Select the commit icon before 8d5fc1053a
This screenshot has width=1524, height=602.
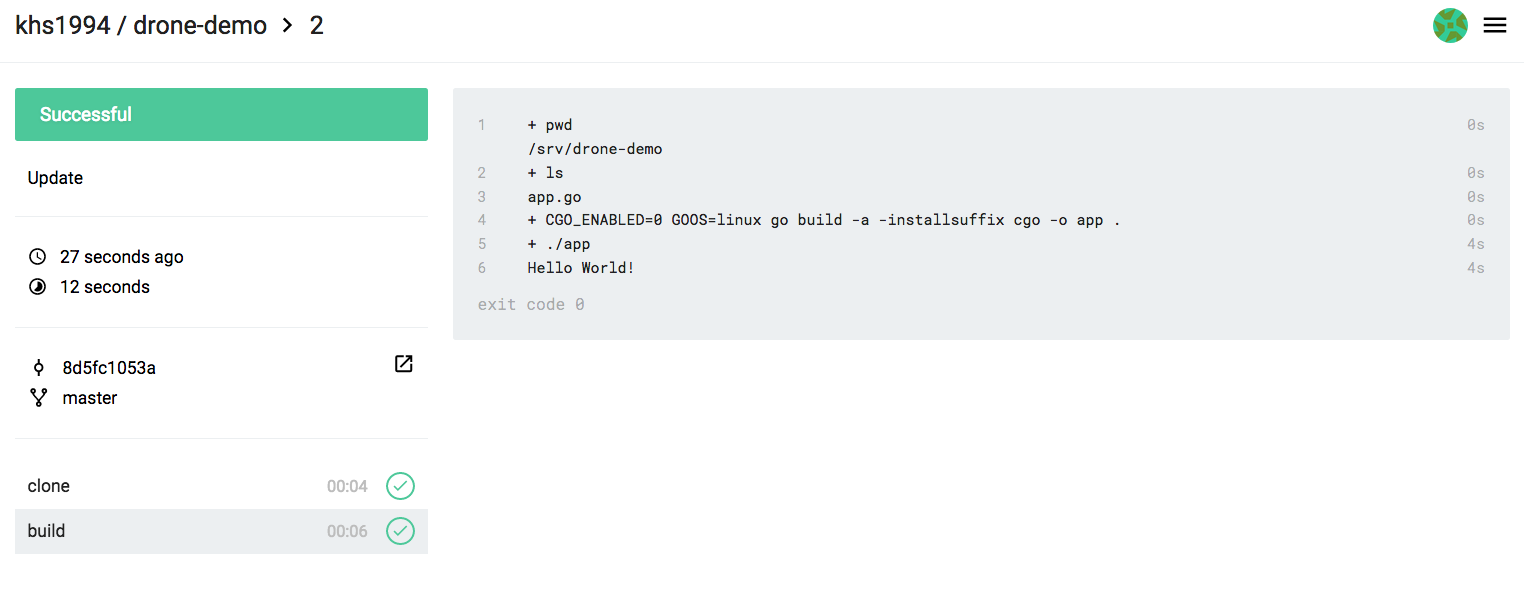coord(38,367)
